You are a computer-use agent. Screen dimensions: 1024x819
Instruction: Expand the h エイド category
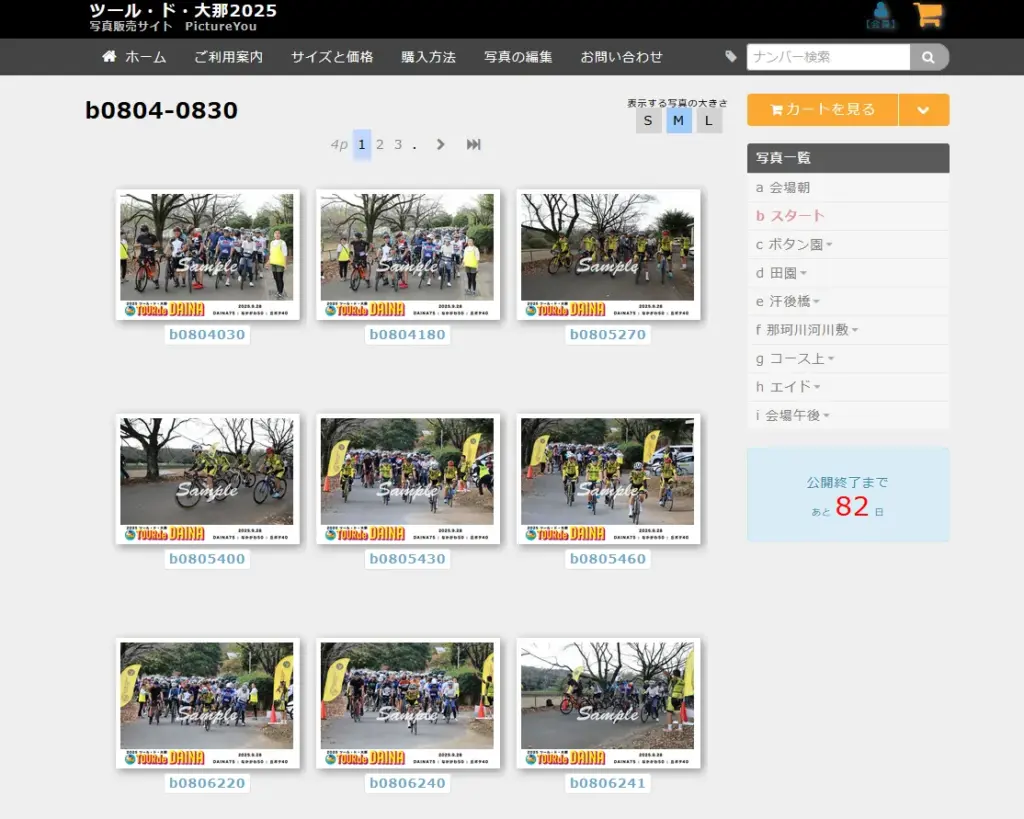pyautogui.click(x=789, y=387)
